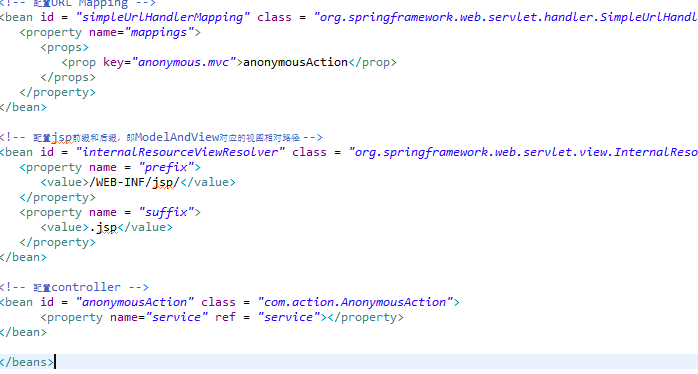Select the com.action.AnonymousAction class value
698x374 pixels.
[355, 302]
